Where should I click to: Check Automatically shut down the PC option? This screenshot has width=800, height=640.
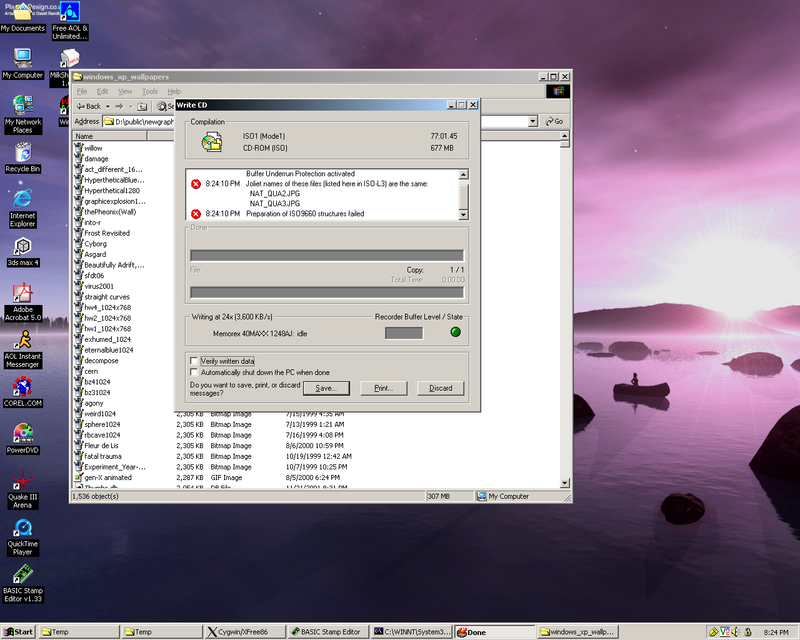click(x=194, y=372)
